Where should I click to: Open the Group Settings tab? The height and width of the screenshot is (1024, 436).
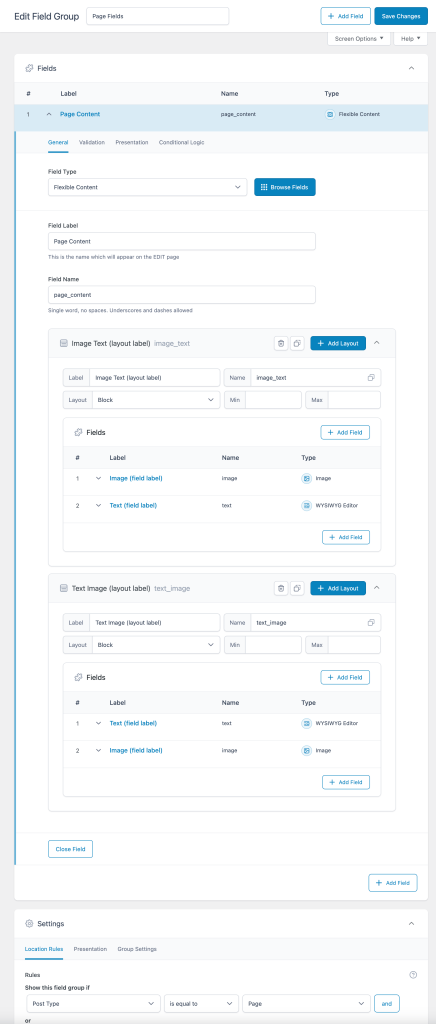tap(137, 948)
